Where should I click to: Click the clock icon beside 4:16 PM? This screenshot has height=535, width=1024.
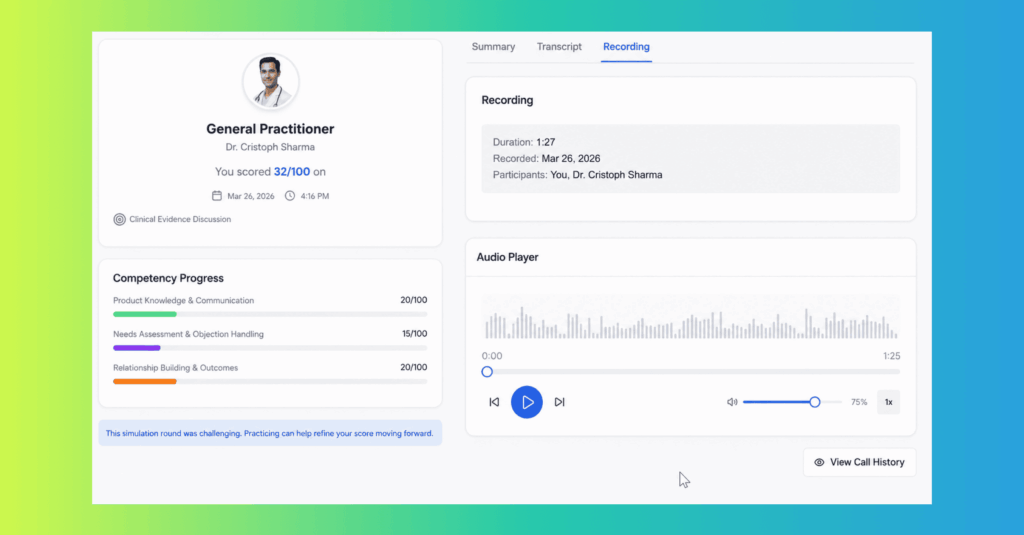(x=290, y=196)
